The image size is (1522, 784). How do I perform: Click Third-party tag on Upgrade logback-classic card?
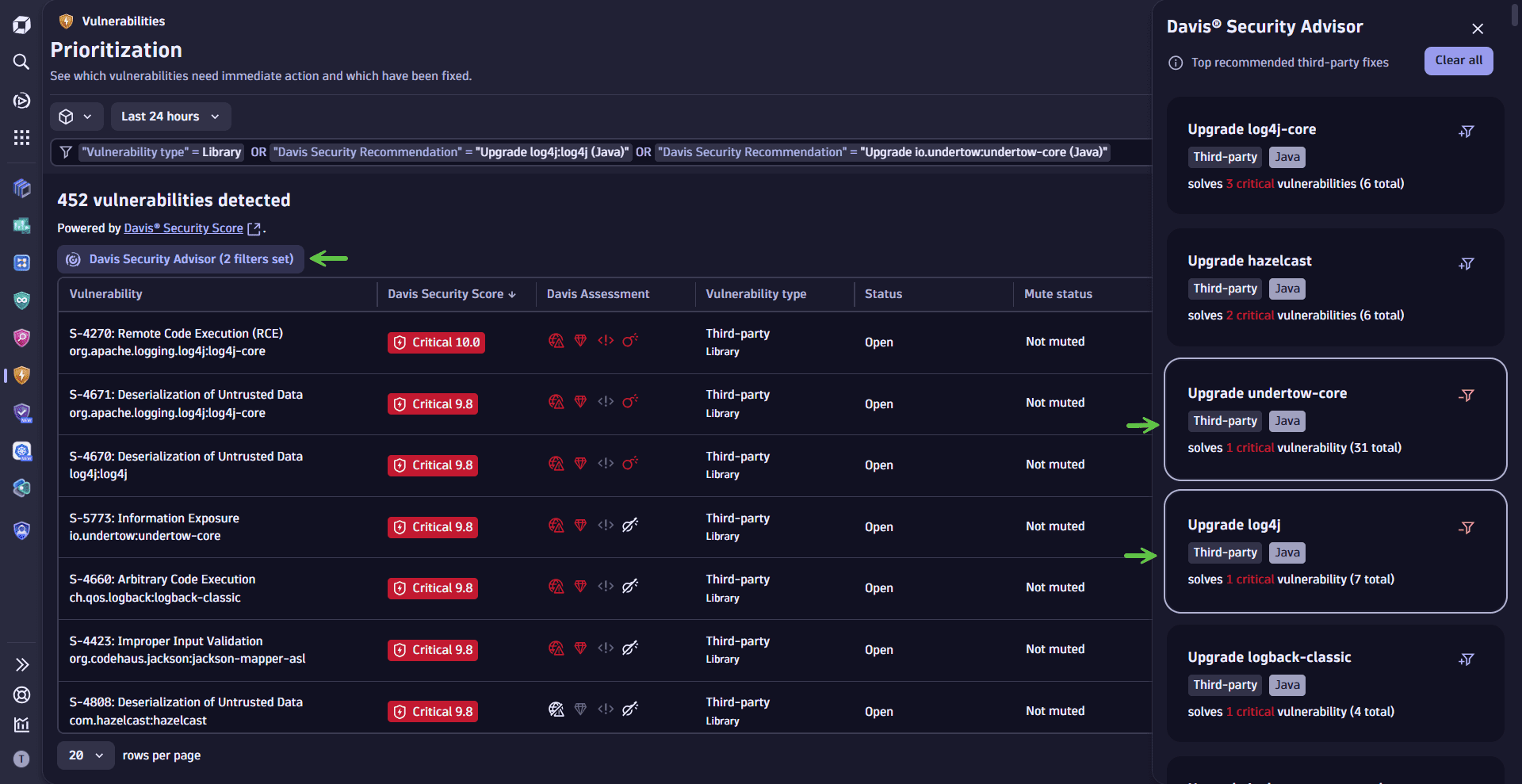[1225, 685]
